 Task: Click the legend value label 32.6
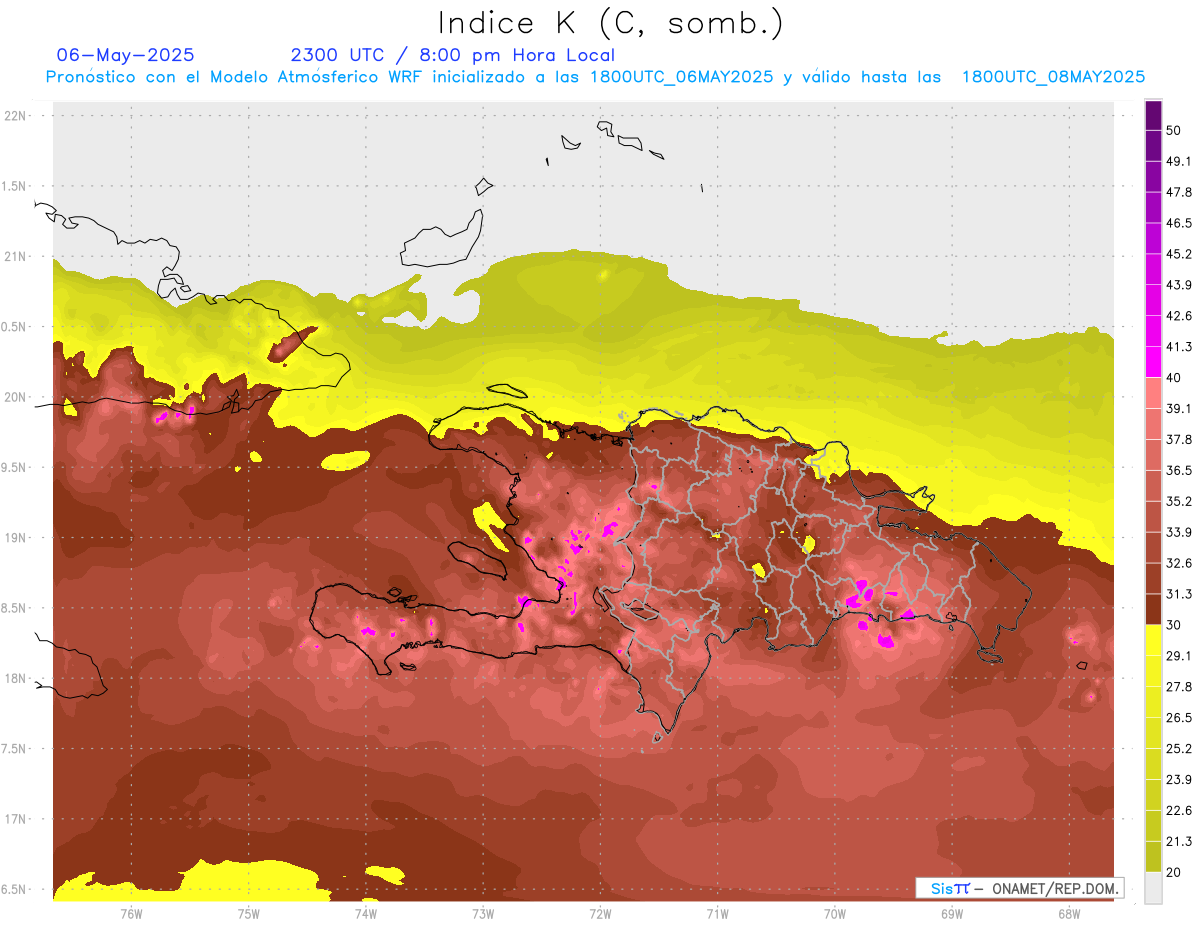[1179, 563]
